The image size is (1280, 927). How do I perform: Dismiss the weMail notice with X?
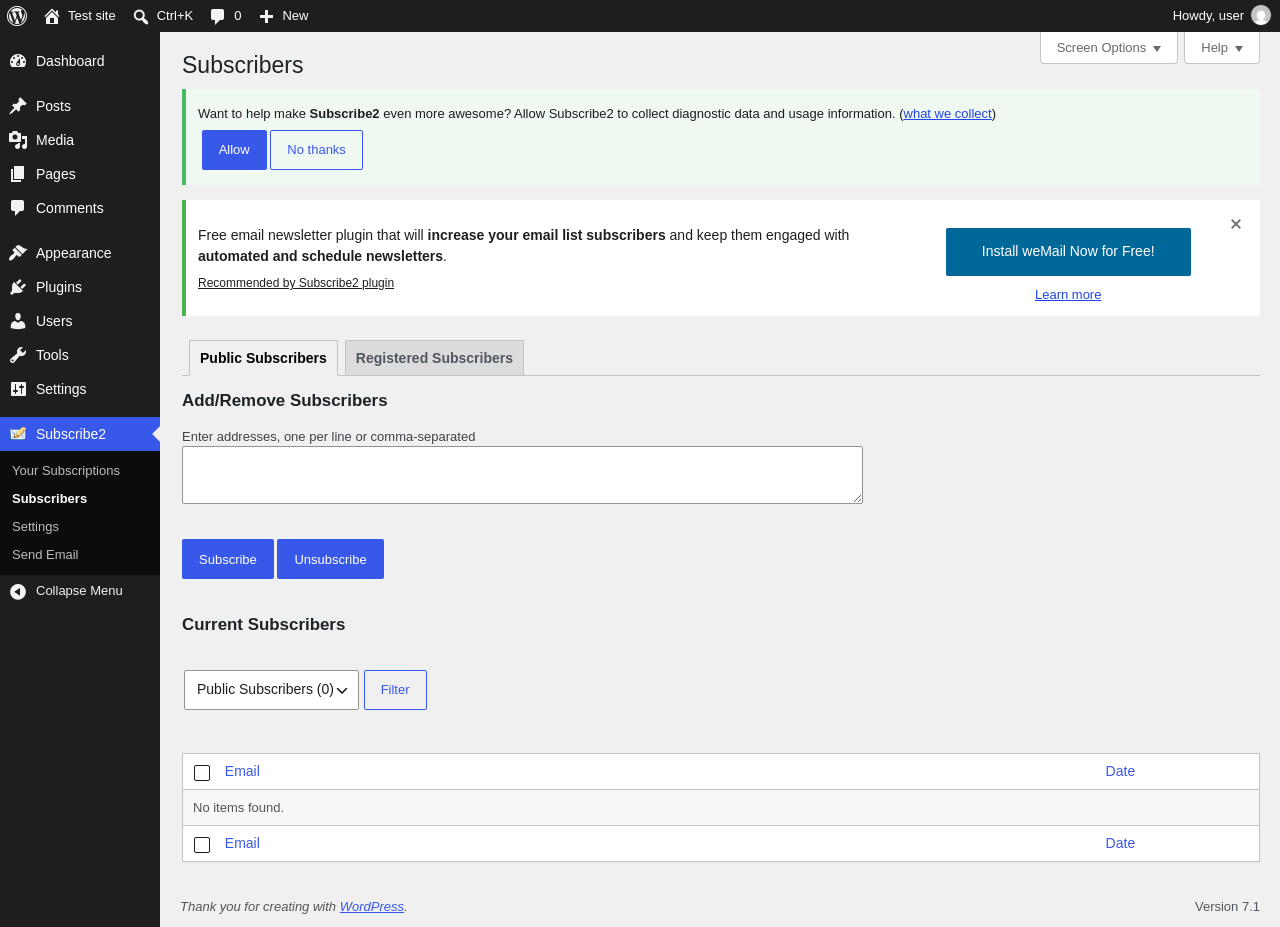pyautogui.click(x=1236, y=224)
